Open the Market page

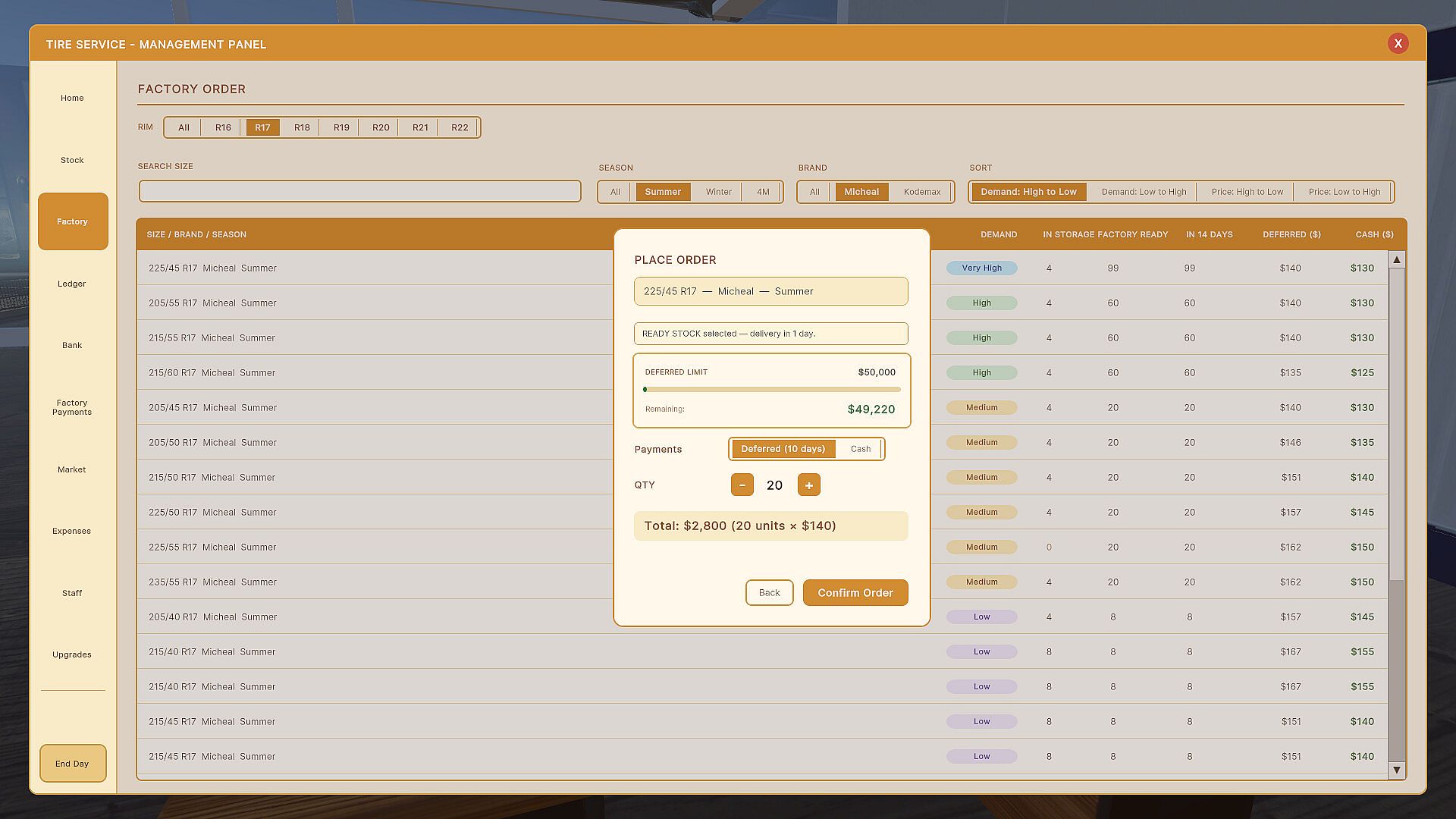click(72, 469)
